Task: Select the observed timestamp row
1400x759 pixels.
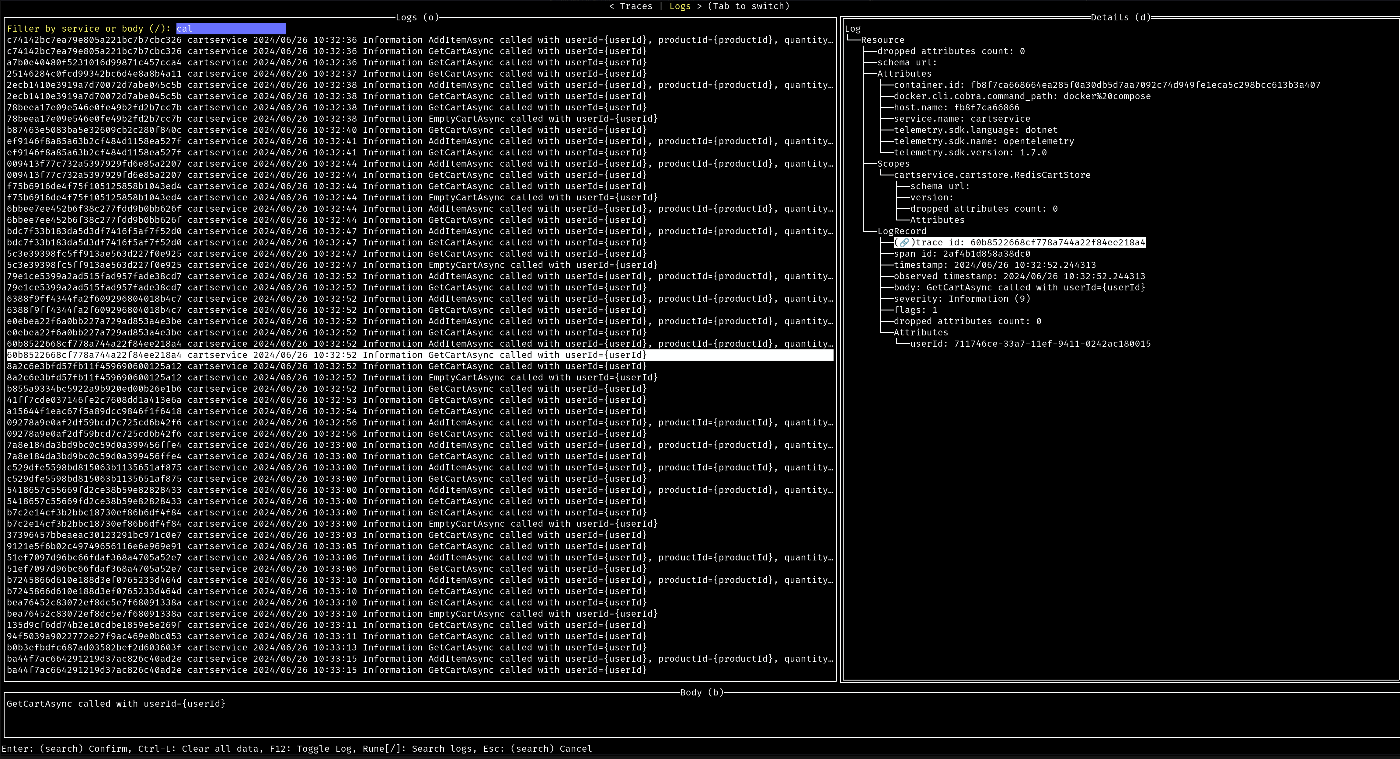Action: click(x=1021, y=276)
